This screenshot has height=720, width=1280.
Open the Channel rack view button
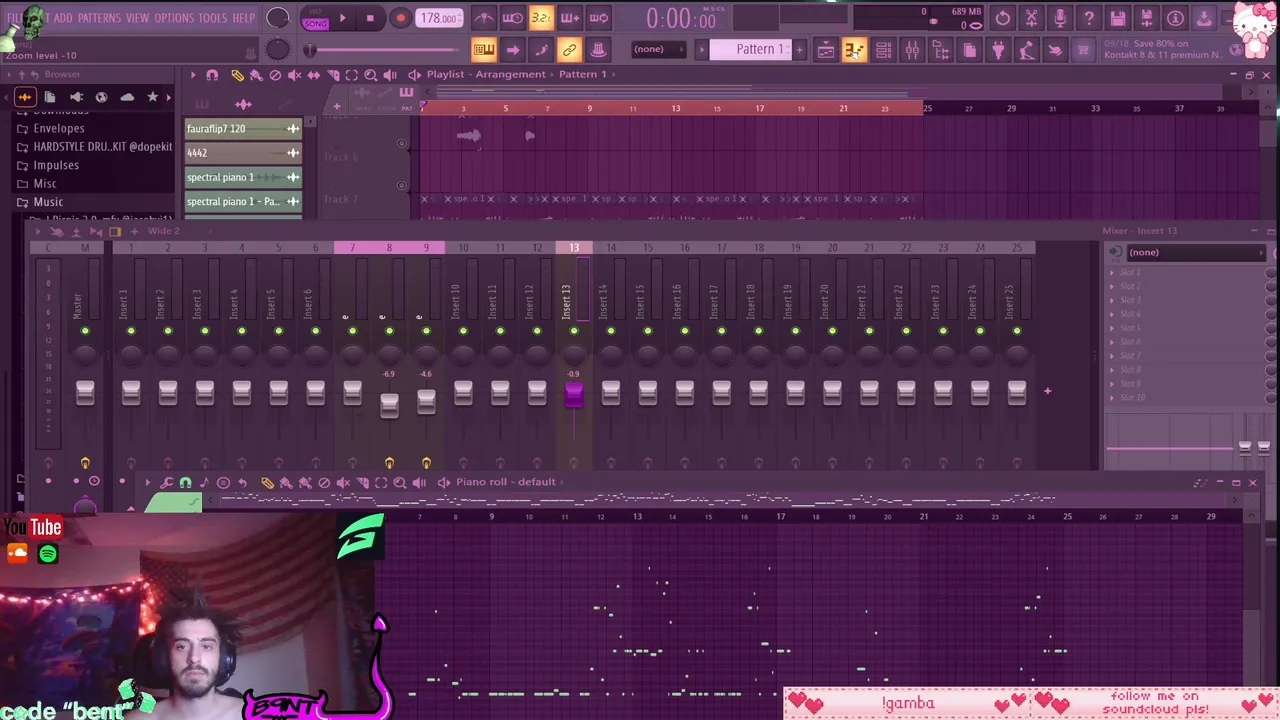883,50
